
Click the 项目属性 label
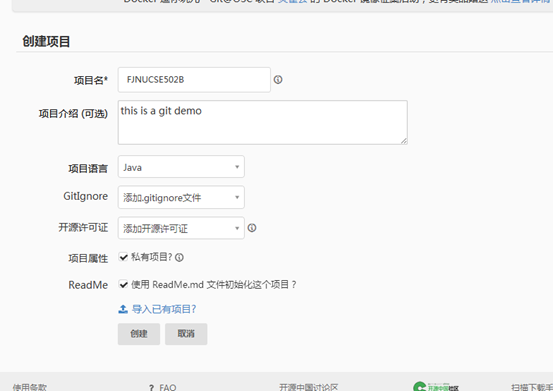tap(88, 258)
